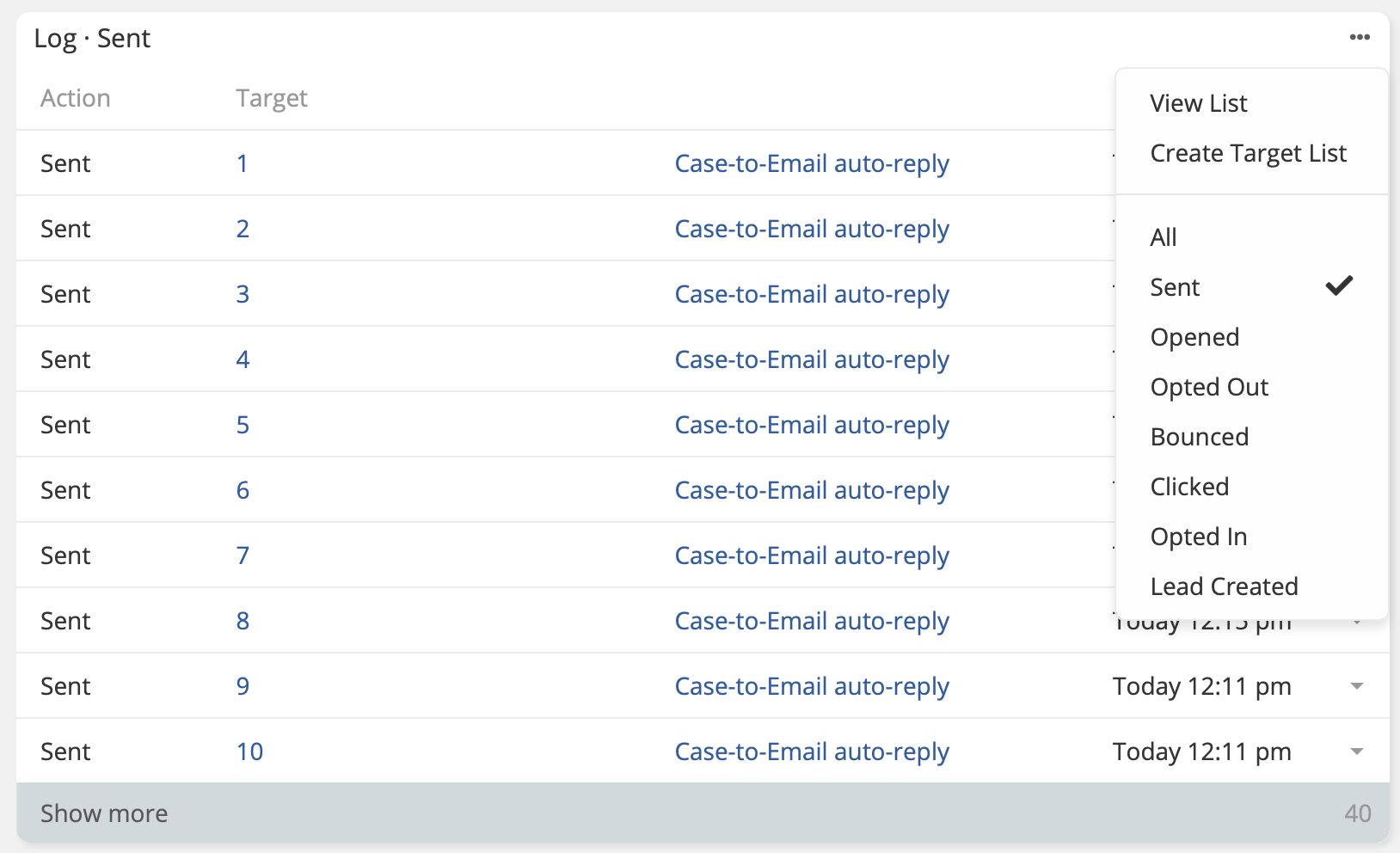
Task: Filter log by All actions
Action: point(1163,237)
